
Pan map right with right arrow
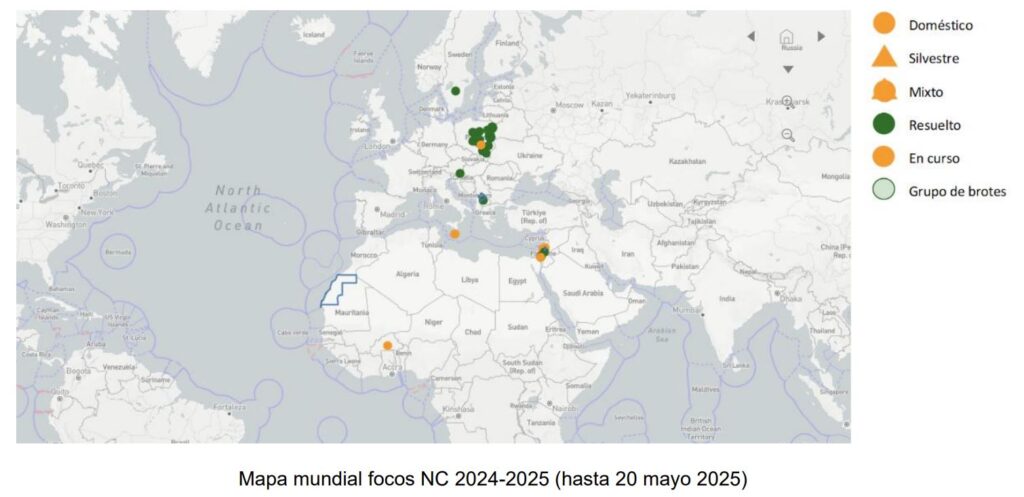tap(821, 37)
